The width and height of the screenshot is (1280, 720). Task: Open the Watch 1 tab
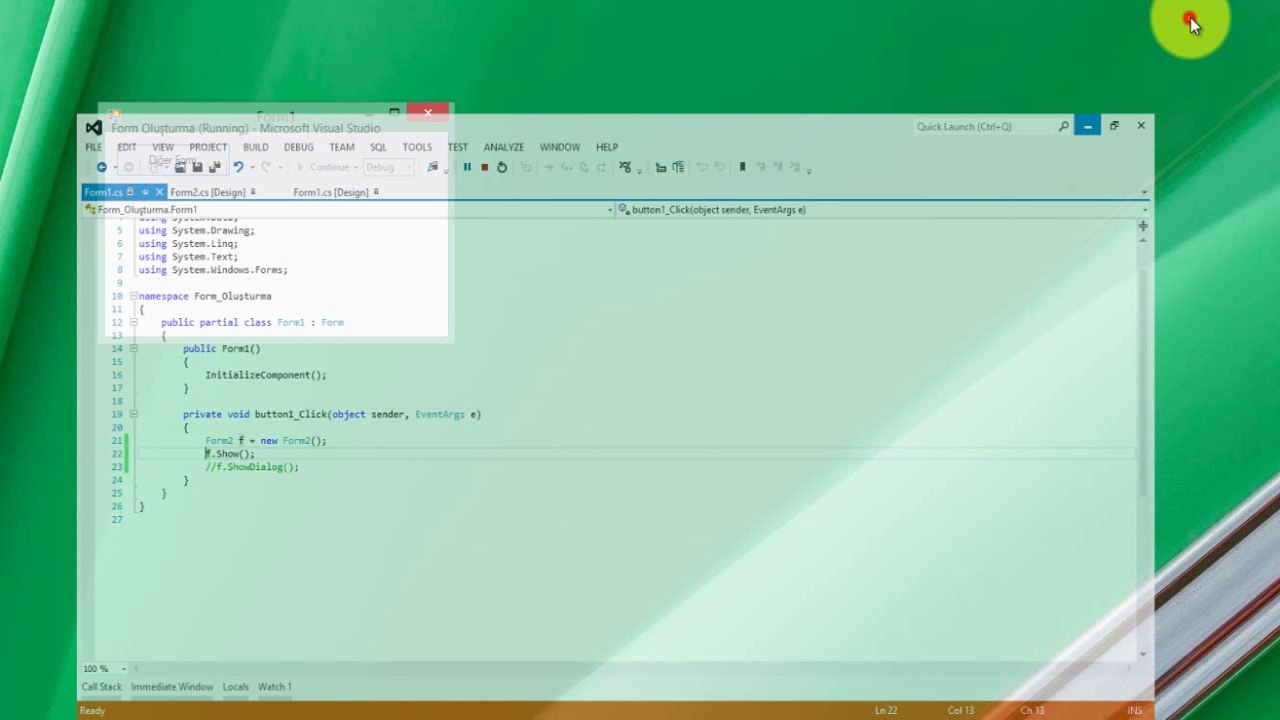click(275, 687)
